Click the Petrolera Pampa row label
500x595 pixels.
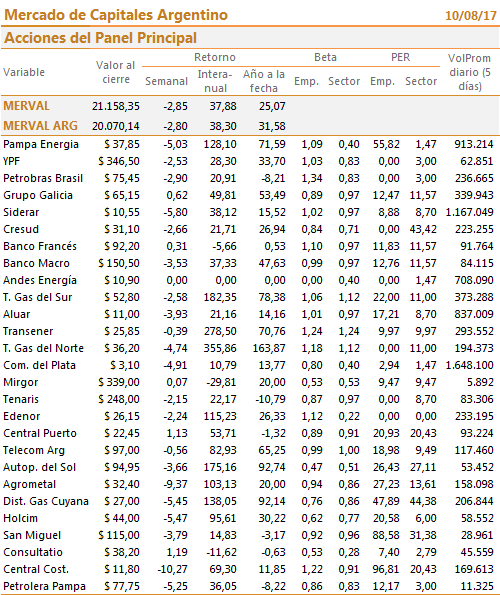[x=44, y=586]
